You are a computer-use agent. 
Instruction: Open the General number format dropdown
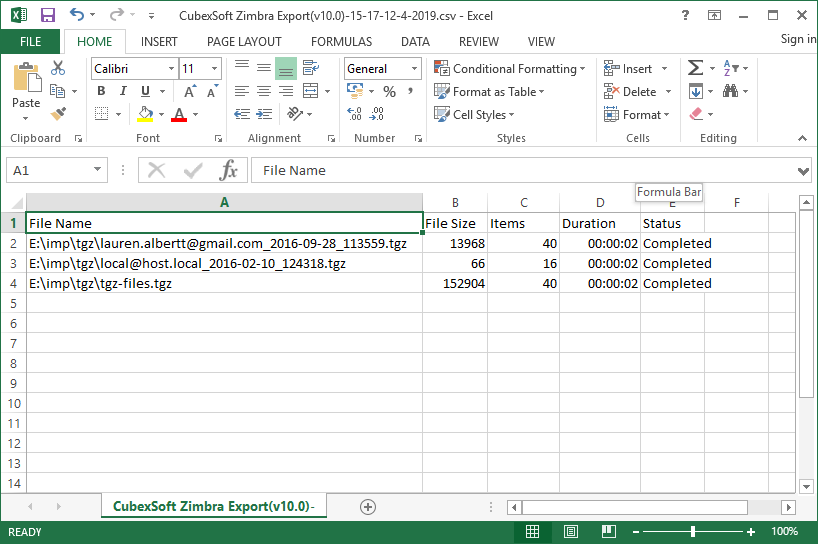click(x=414, y=69)
